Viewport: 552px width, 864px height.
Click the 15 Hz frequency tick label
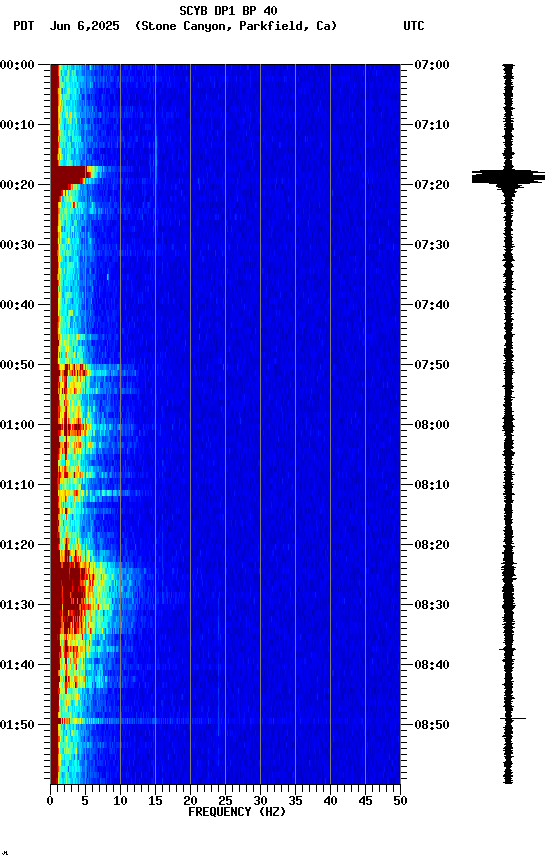tap(155, 801)
